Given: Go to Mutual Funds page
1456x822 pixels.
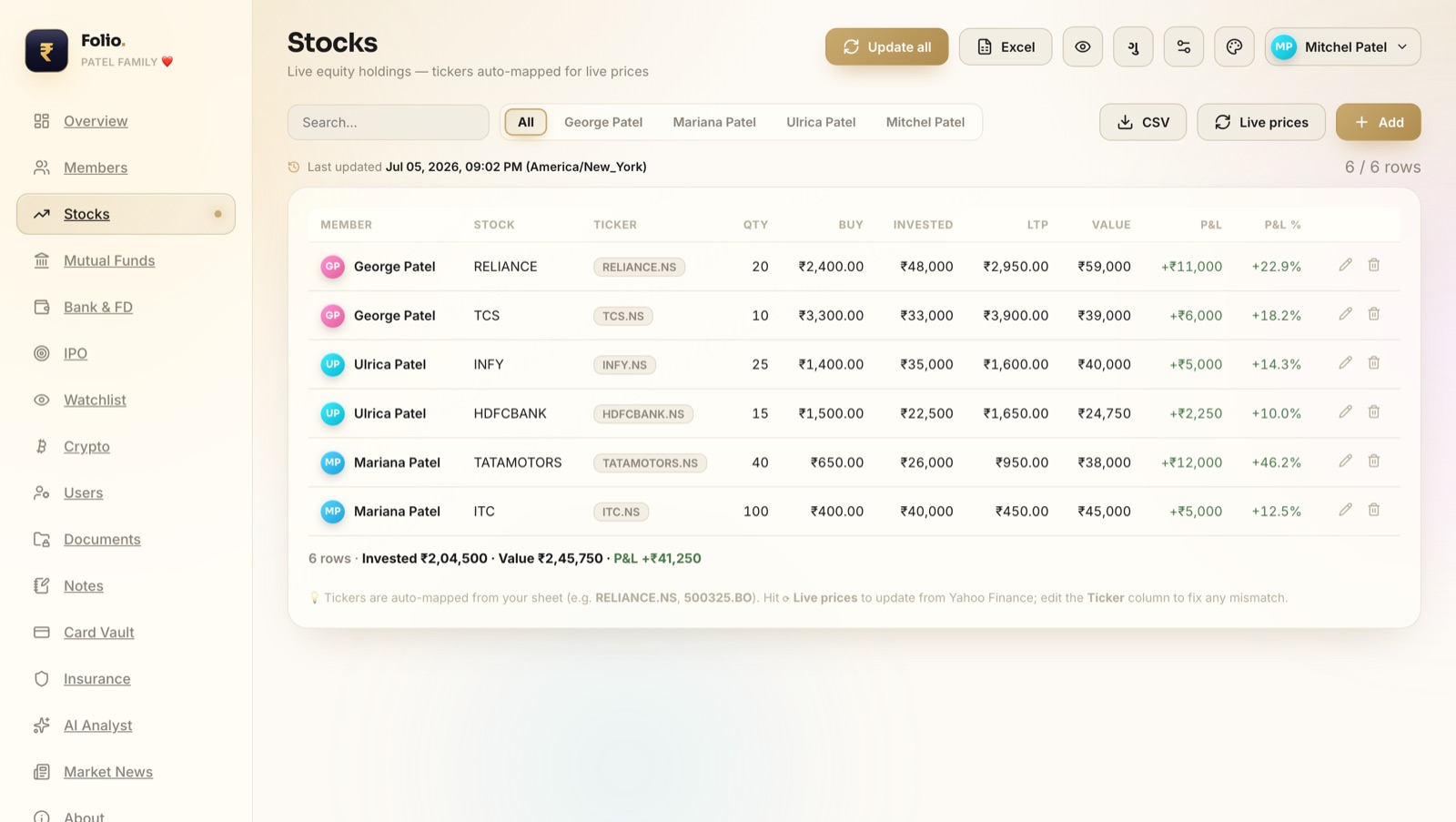Looking at the screenshot, I should [x=126, y=260].
